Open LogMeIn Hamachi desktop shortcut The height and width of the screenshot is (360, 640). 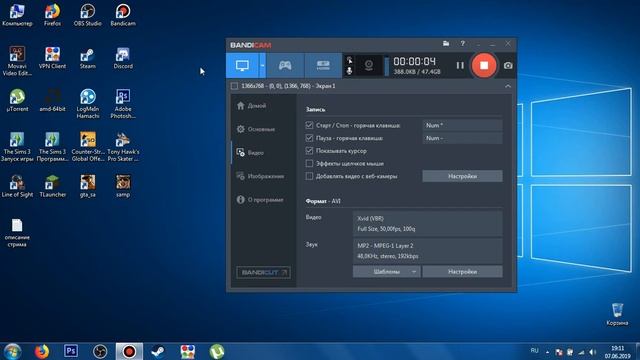pyautogui.click(x=88, y=104)
